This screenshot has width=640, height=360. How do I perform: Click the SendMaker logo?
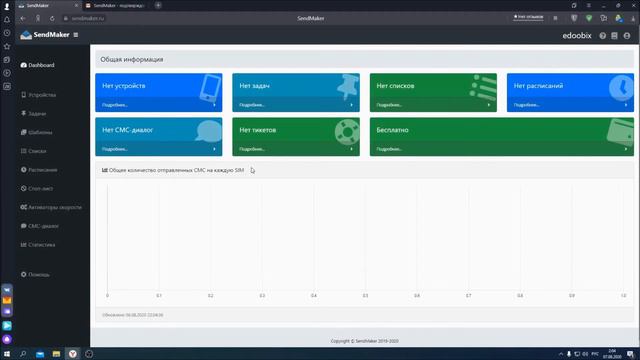45,35
